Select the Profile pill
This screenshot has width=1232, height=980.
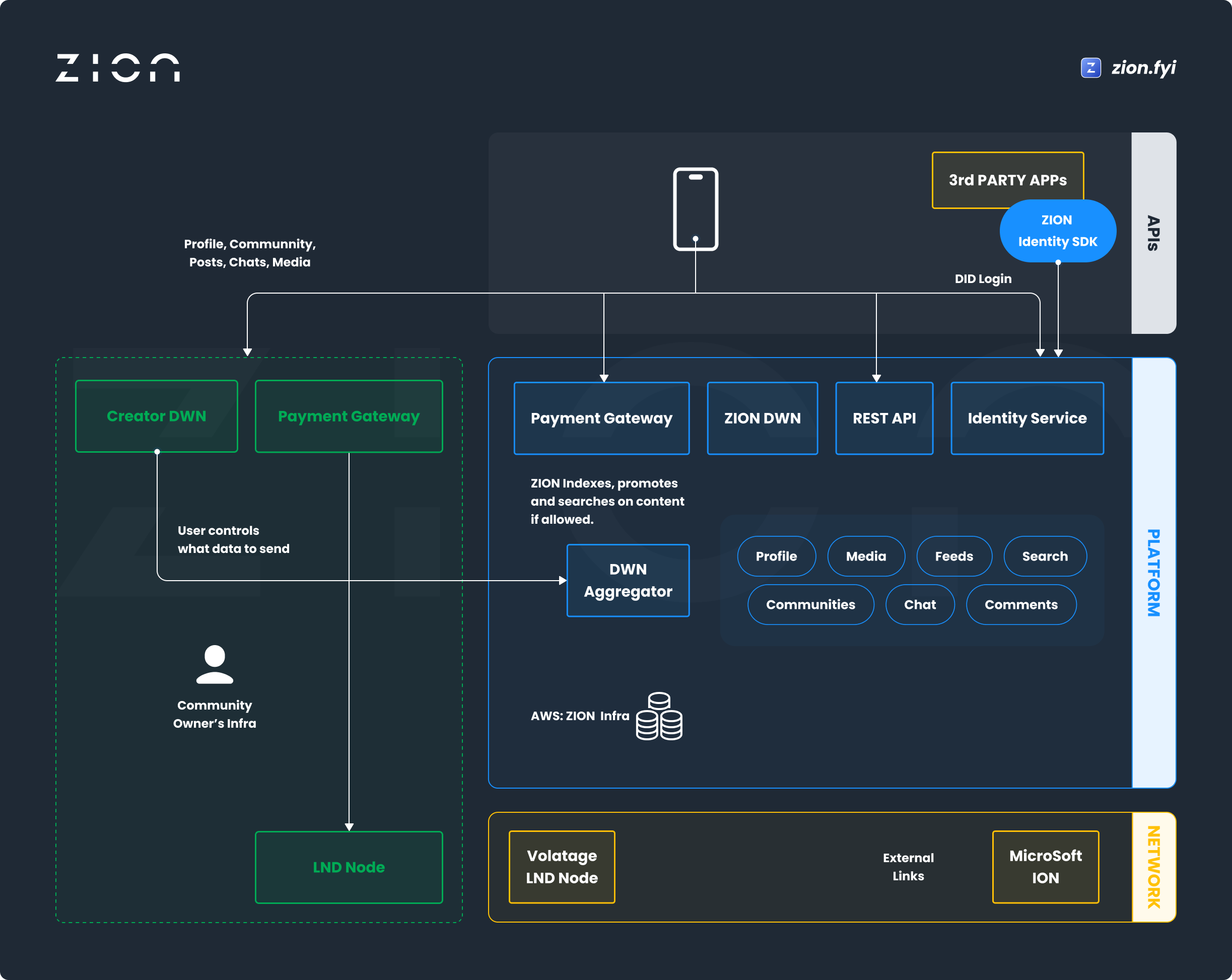[x=777, y=556]
